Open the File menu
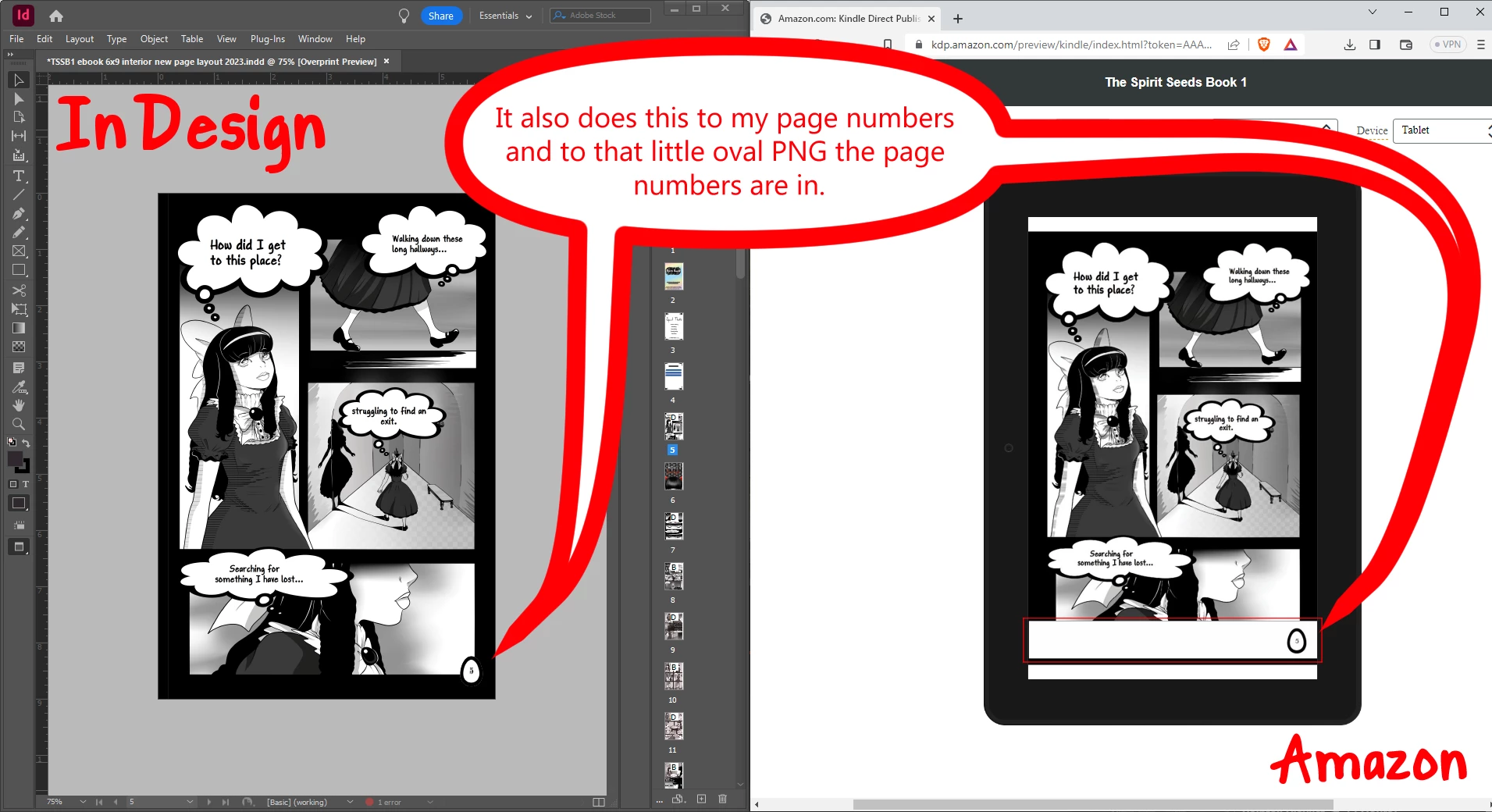Image resolution: width=1492 pixels, height=812 pixels. 16,39
